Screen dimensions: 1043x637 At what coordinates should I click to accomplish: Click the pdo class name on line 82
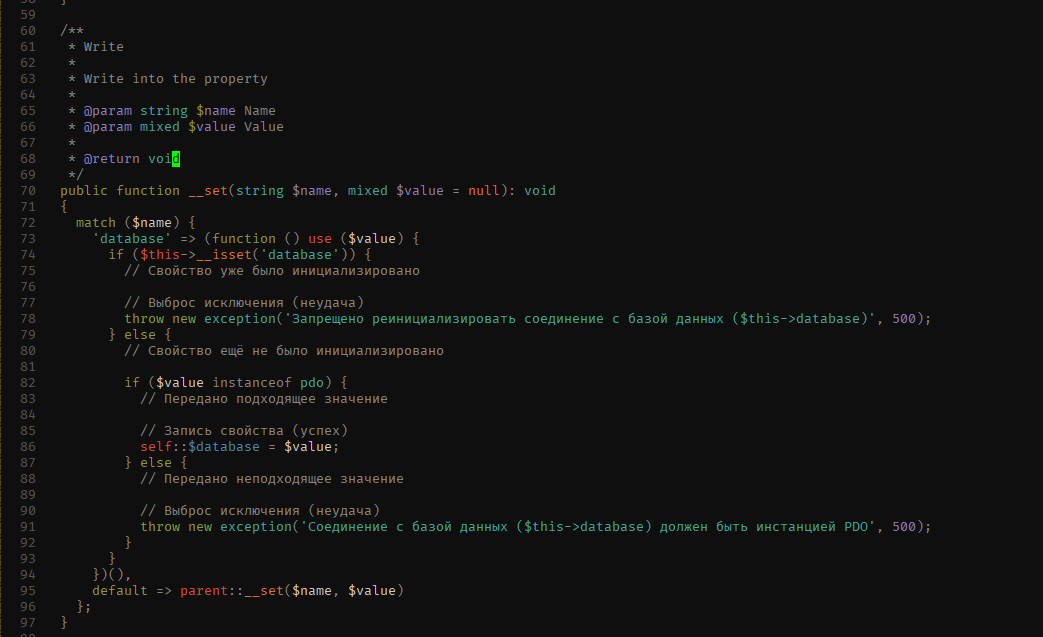[313, 383]
